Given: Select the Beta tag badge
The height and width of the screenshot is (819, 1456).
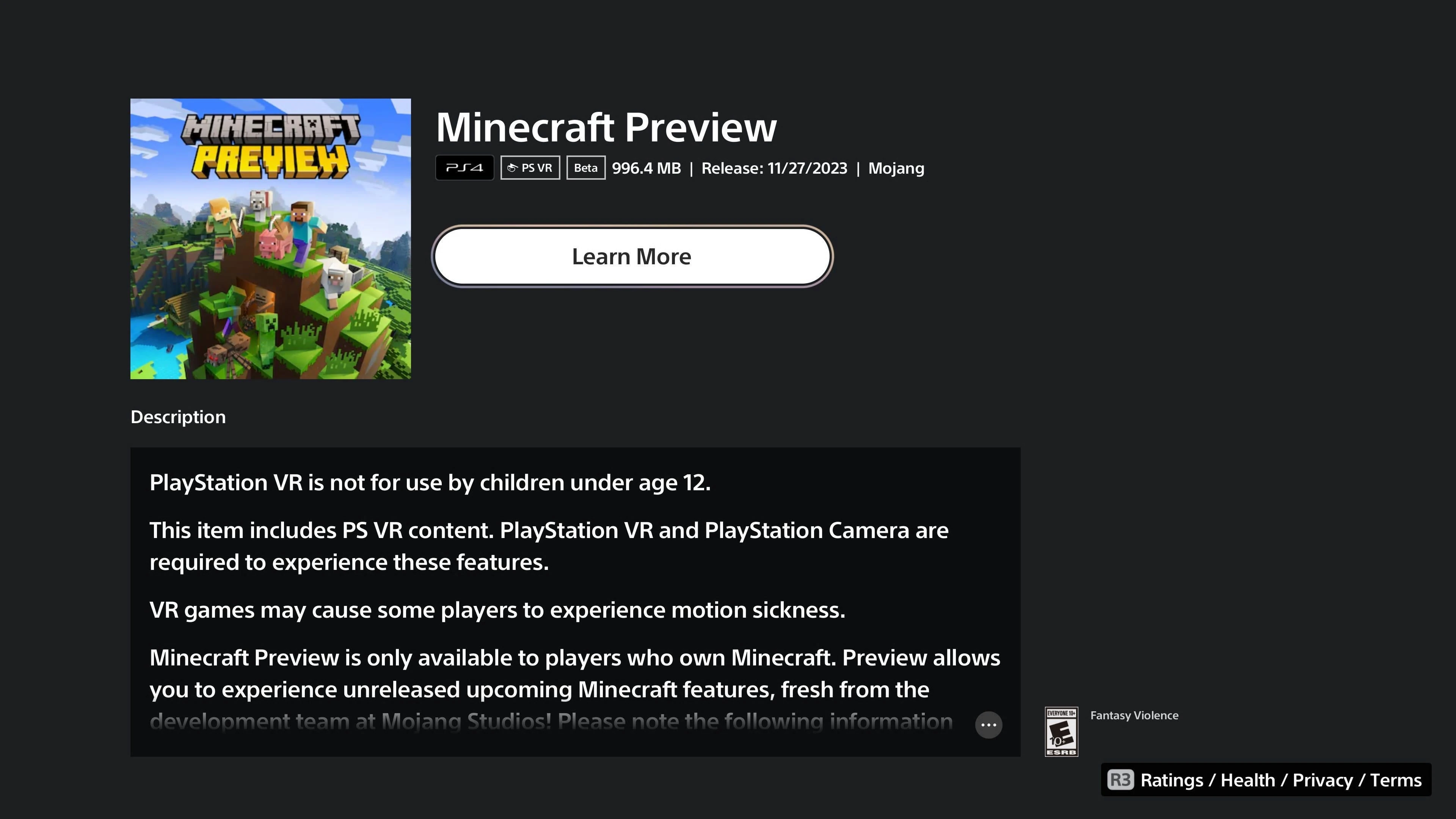Looking at the screenshot, I should pos(585,168).
